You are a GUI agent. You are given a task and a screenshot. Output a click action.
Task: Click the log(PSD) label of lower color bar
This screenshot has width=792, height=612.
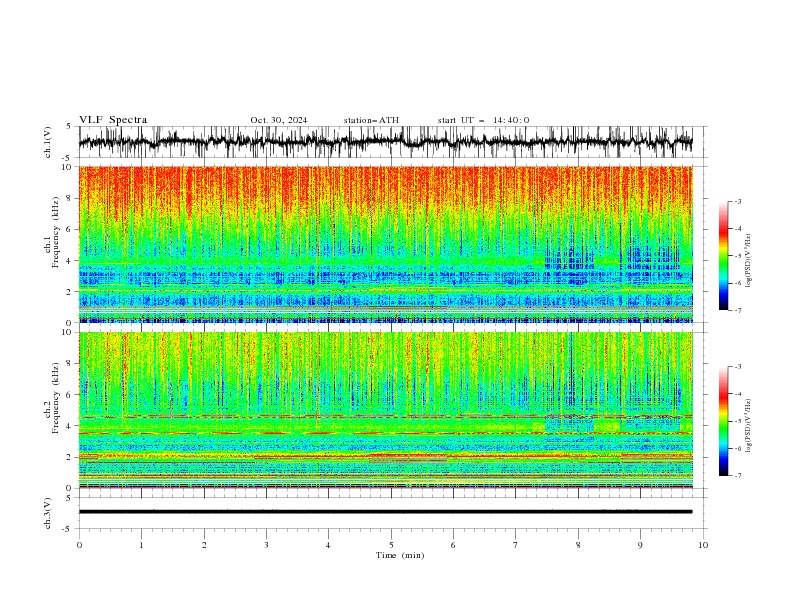tap(749, 426)
